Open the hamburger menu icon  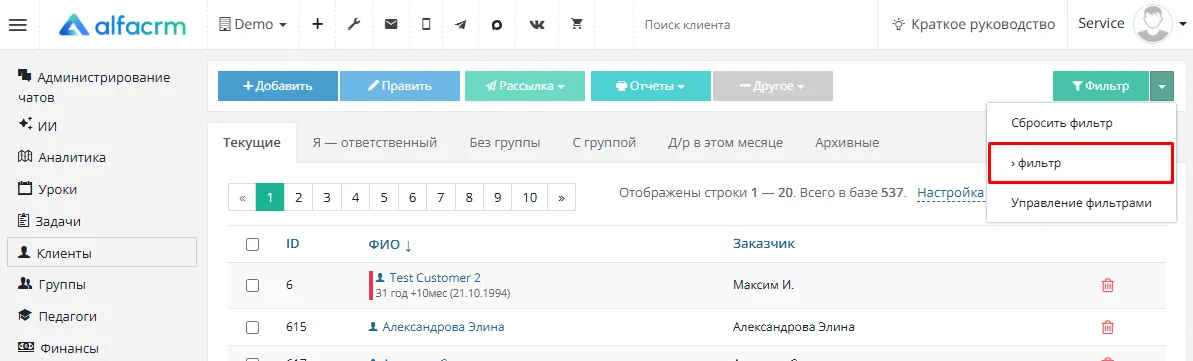click(18, 24)
